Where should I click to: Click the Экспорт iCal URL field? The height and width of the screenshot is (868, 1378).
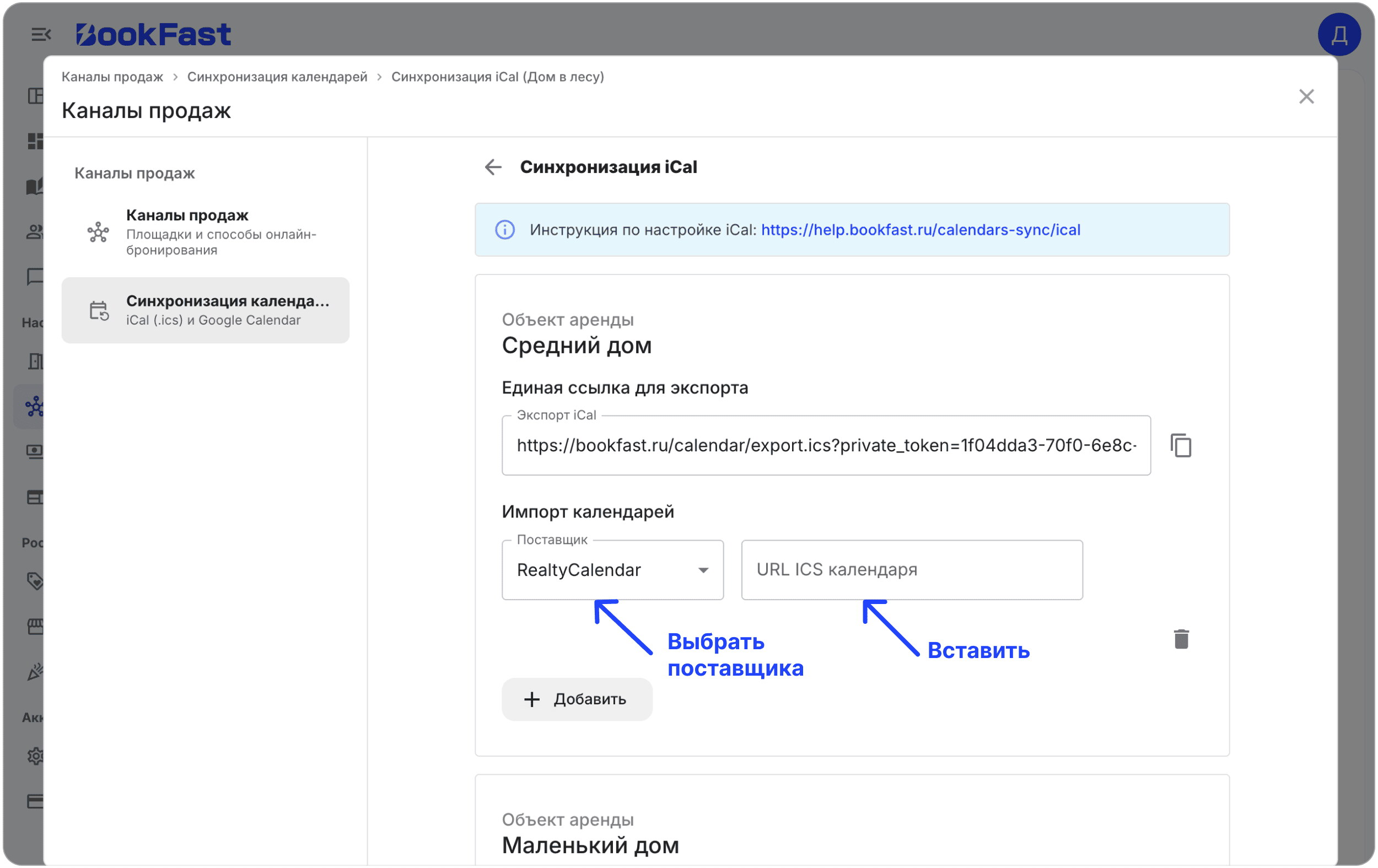(826, 446)
